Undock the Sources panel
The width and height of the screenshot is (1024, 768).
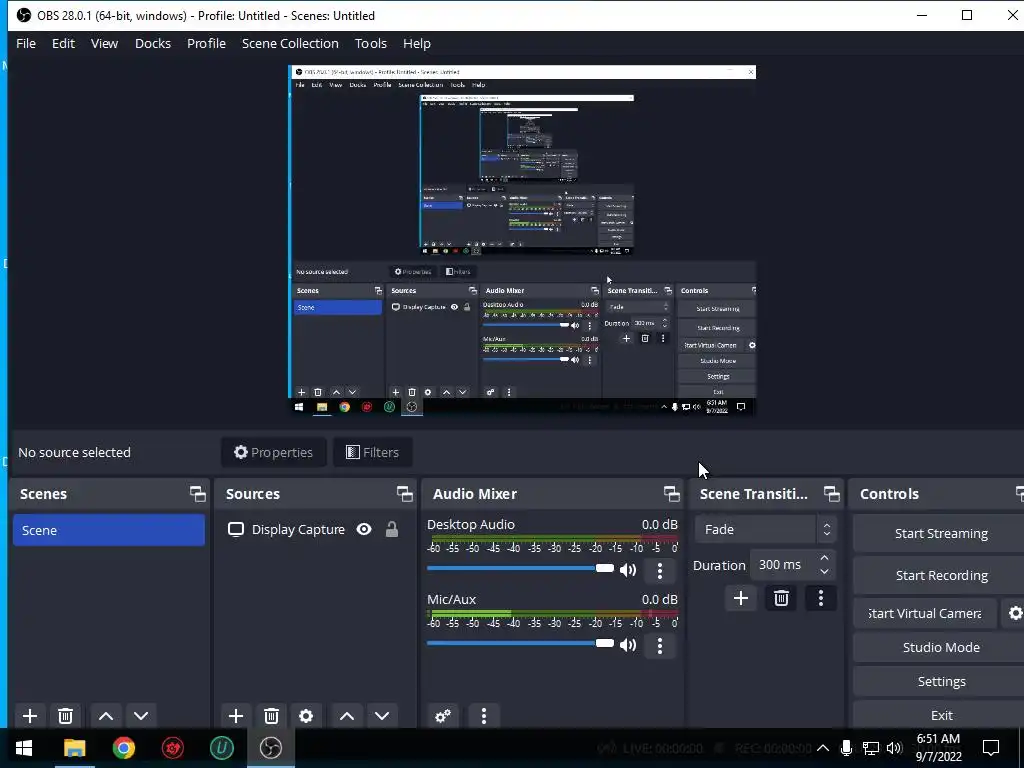pos(404,494)
